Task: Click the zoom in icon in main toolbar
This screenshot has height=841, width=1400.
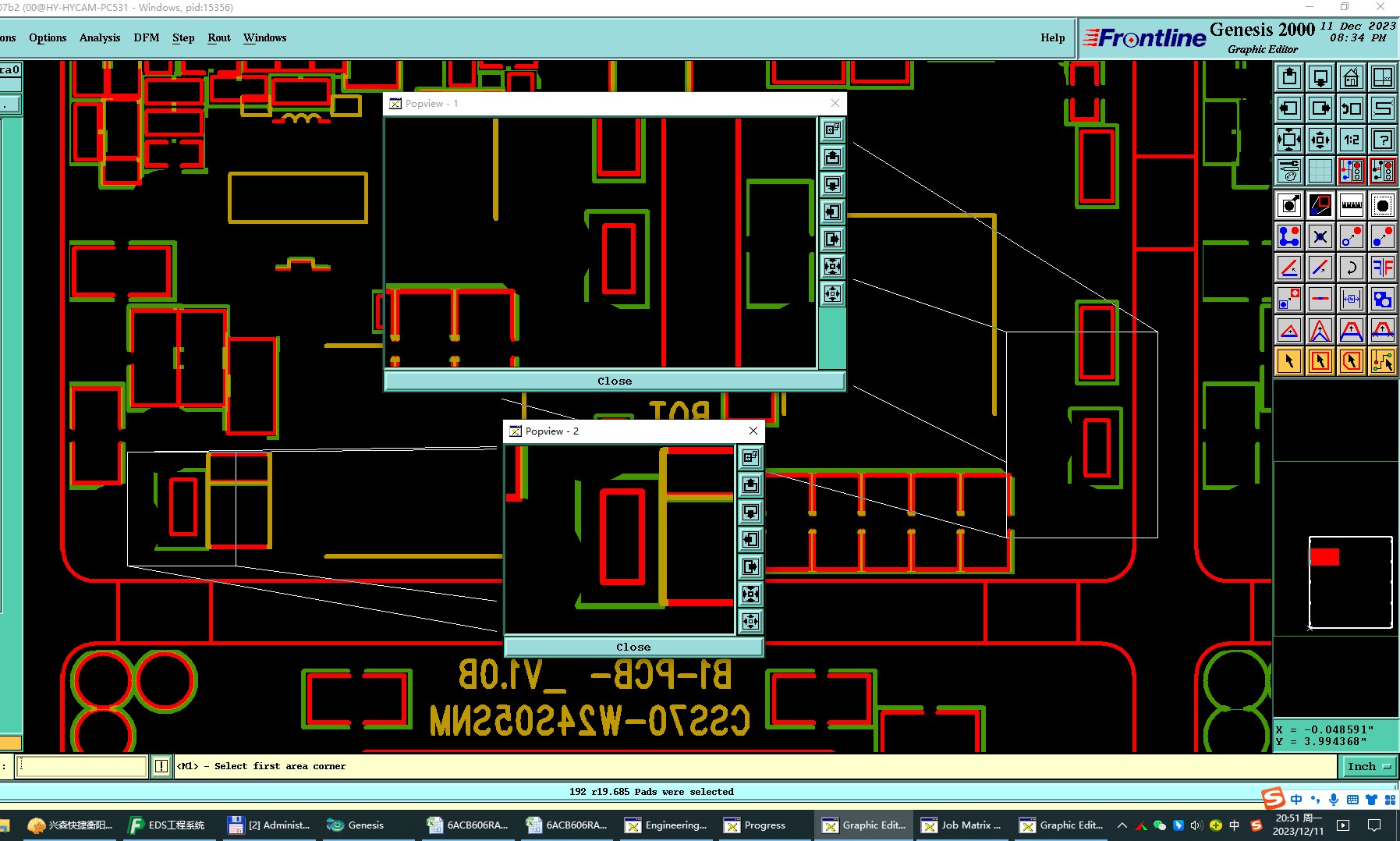Action: coord(1289,140)
